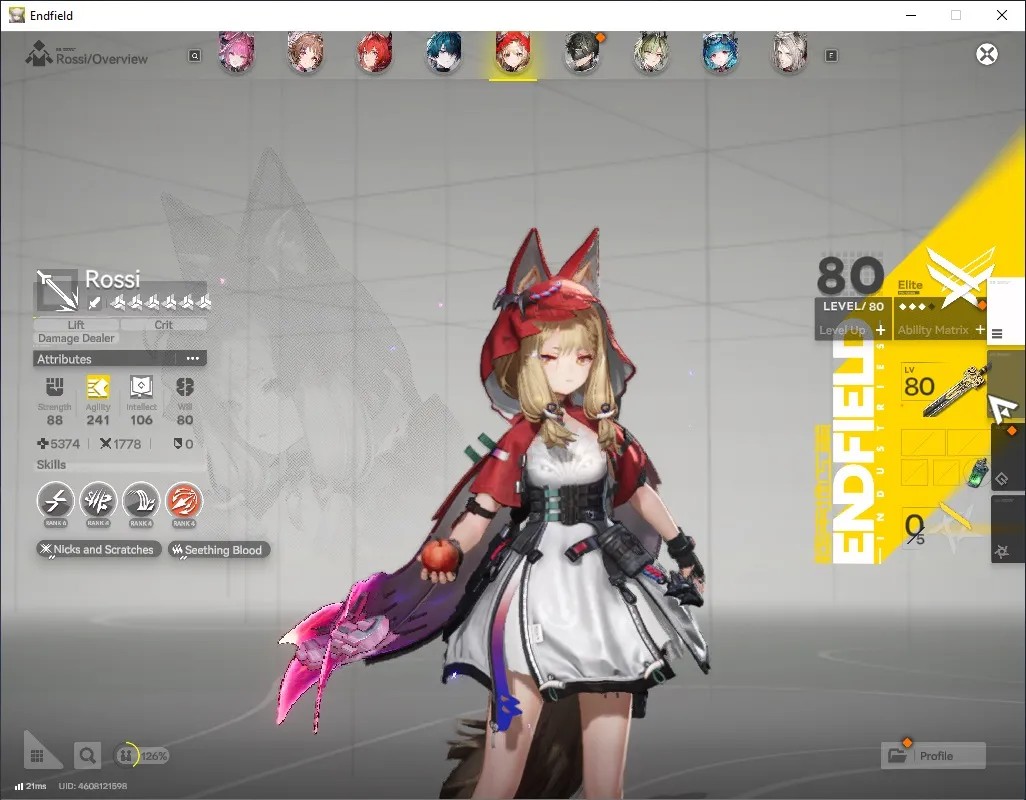Select the masked dark-armored operator portrait

pos(582,52)
